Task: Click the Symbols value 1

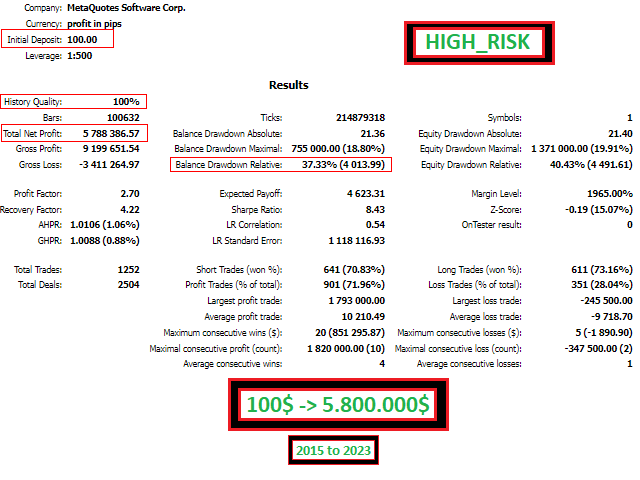Action: click(x=629, y=118)
